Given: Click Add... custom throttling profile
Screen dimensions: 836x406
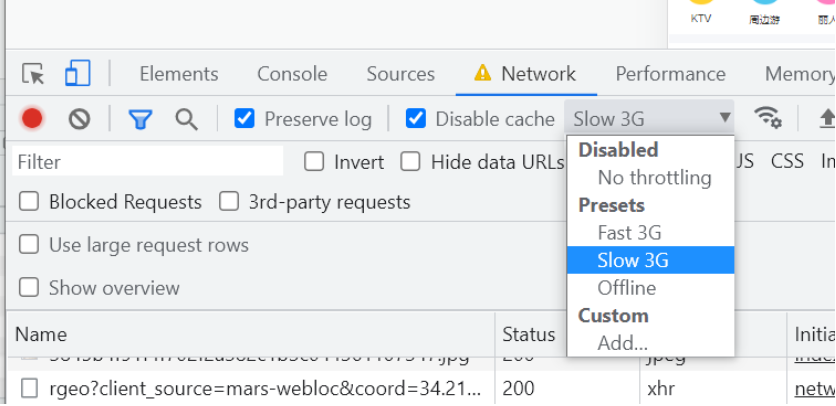Looking at the screenshot, I should pos(622,343).
